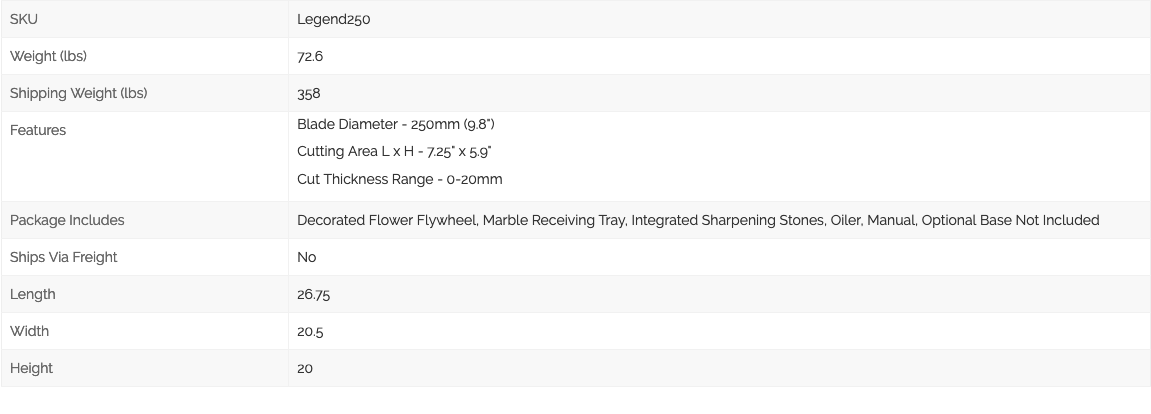The image size is (1151, 414).
Task: Select the Legend250 SKU value
Action: 333,20
